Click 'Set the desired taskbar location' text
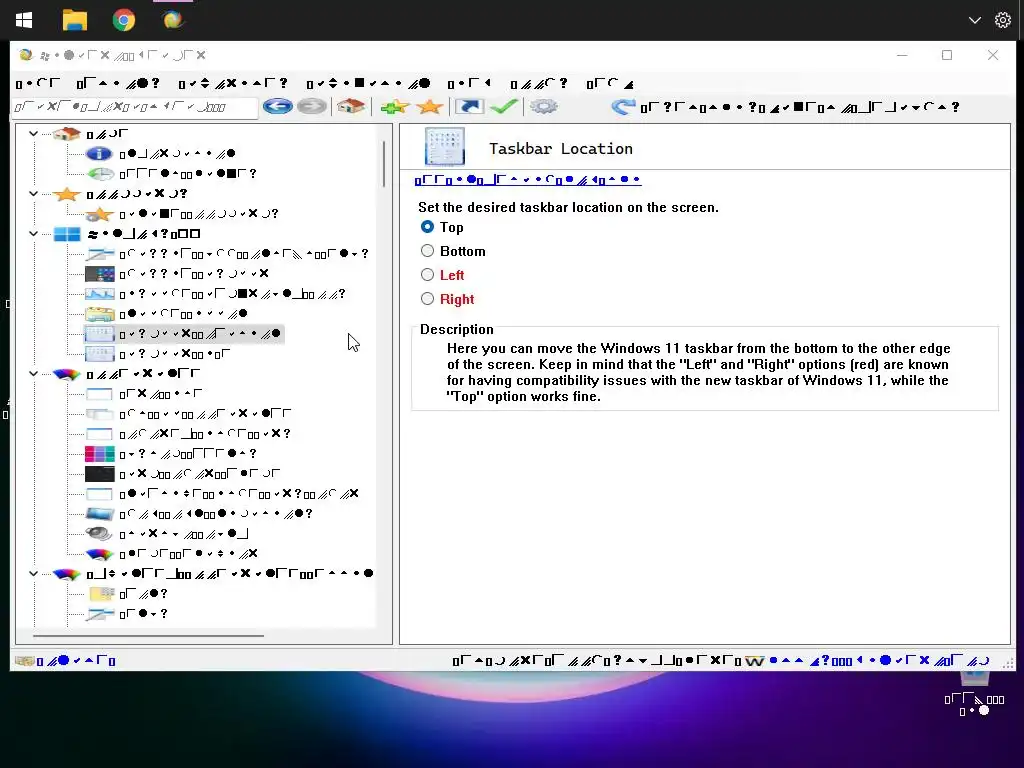Image resolution: width=1024 pixels, height=768 pixels. [568, 208]
